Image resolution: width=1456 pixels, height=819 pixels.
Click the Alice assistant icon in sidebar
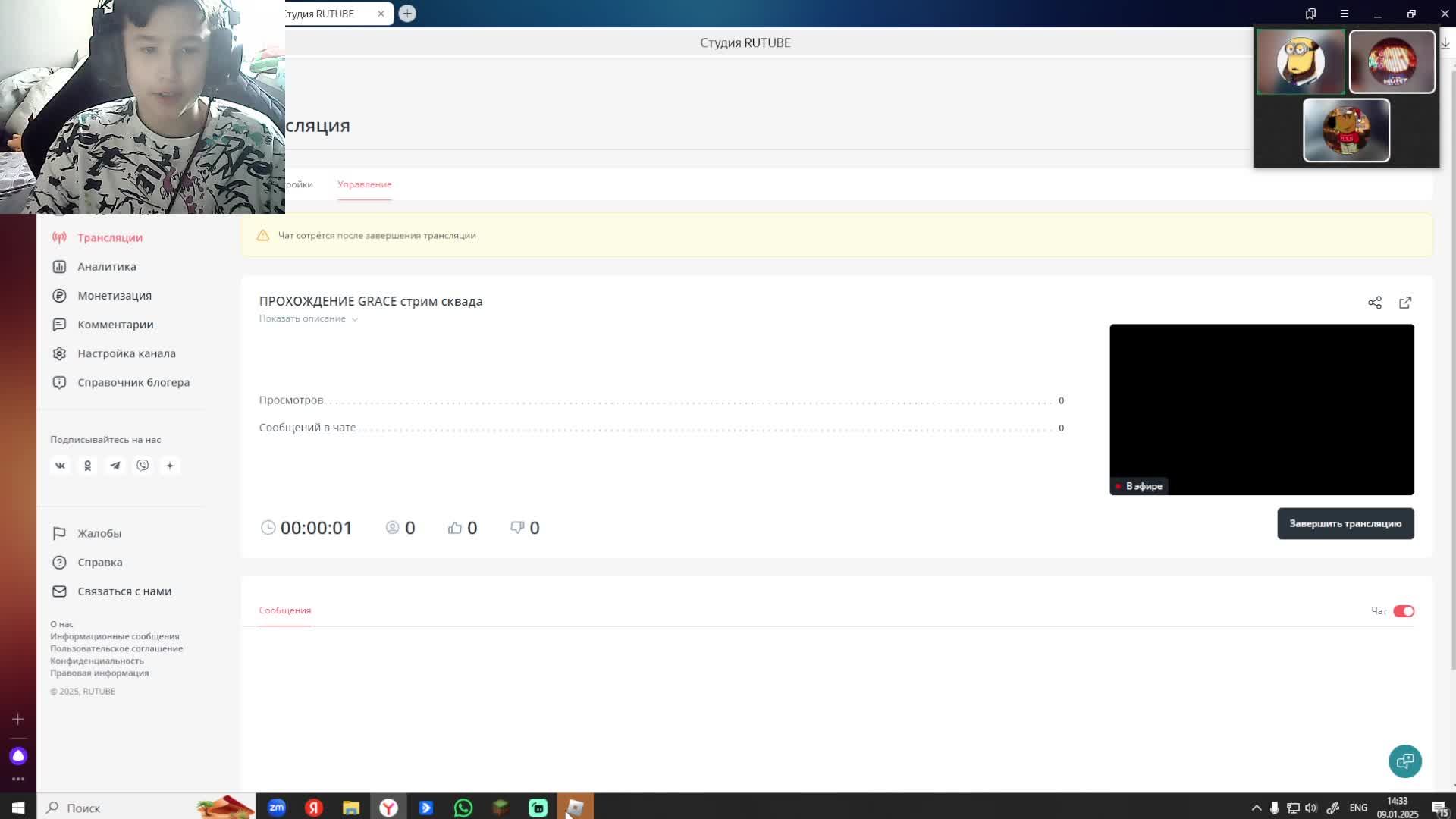(18, 756)
